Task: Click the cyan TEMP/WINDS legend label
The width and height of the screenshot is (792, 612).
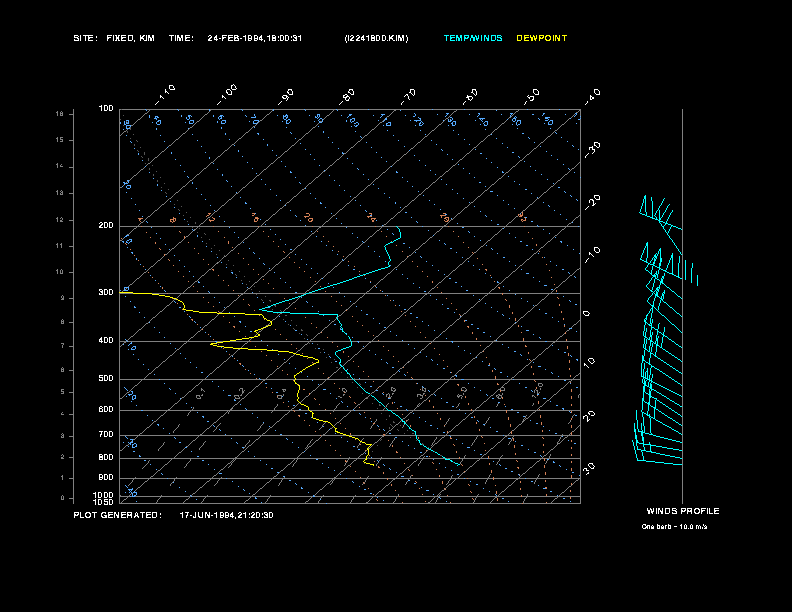Action: coord(473,38)
